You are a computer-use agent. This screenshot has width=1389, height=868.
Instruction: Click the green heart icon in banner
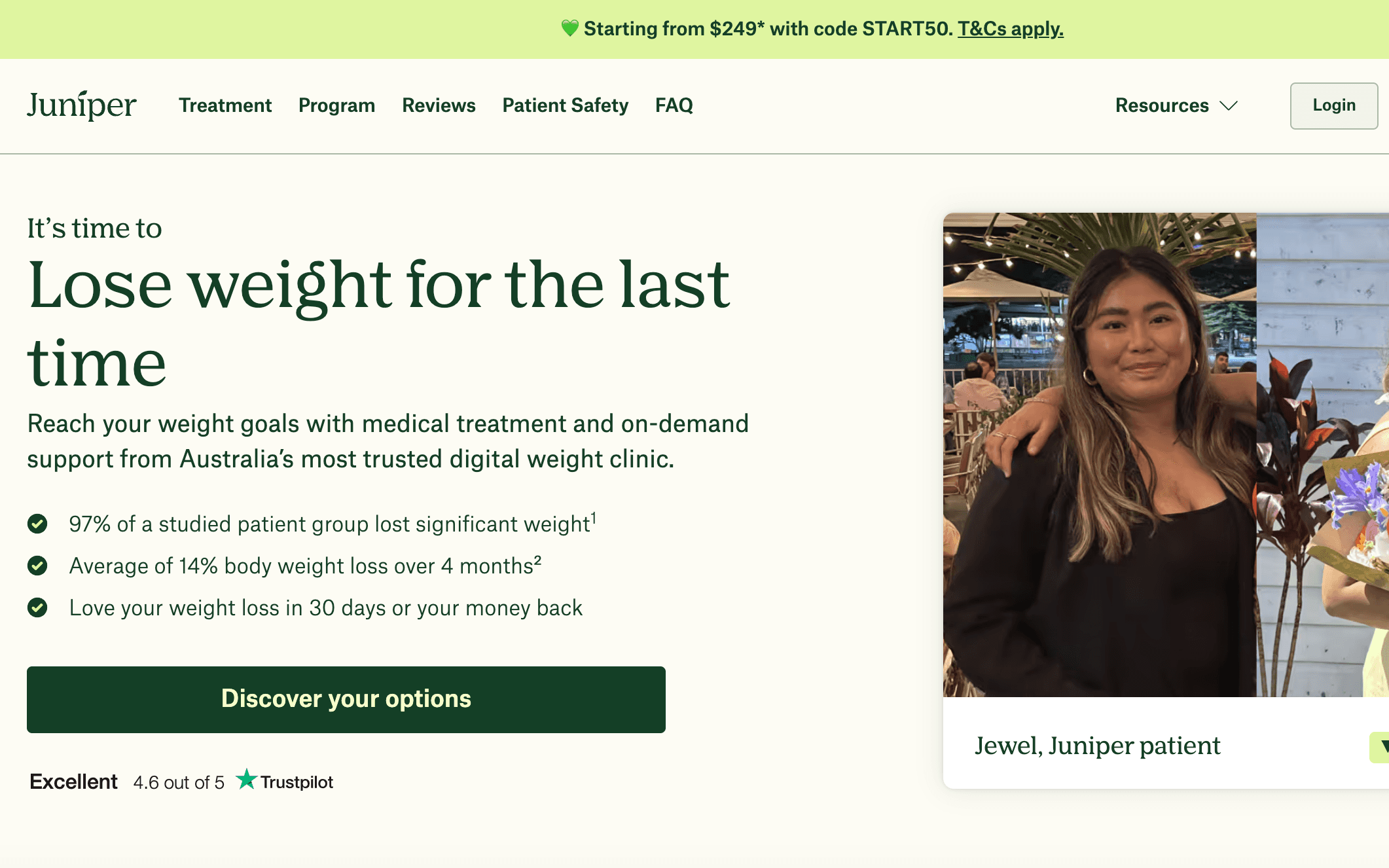coord(570,28)
